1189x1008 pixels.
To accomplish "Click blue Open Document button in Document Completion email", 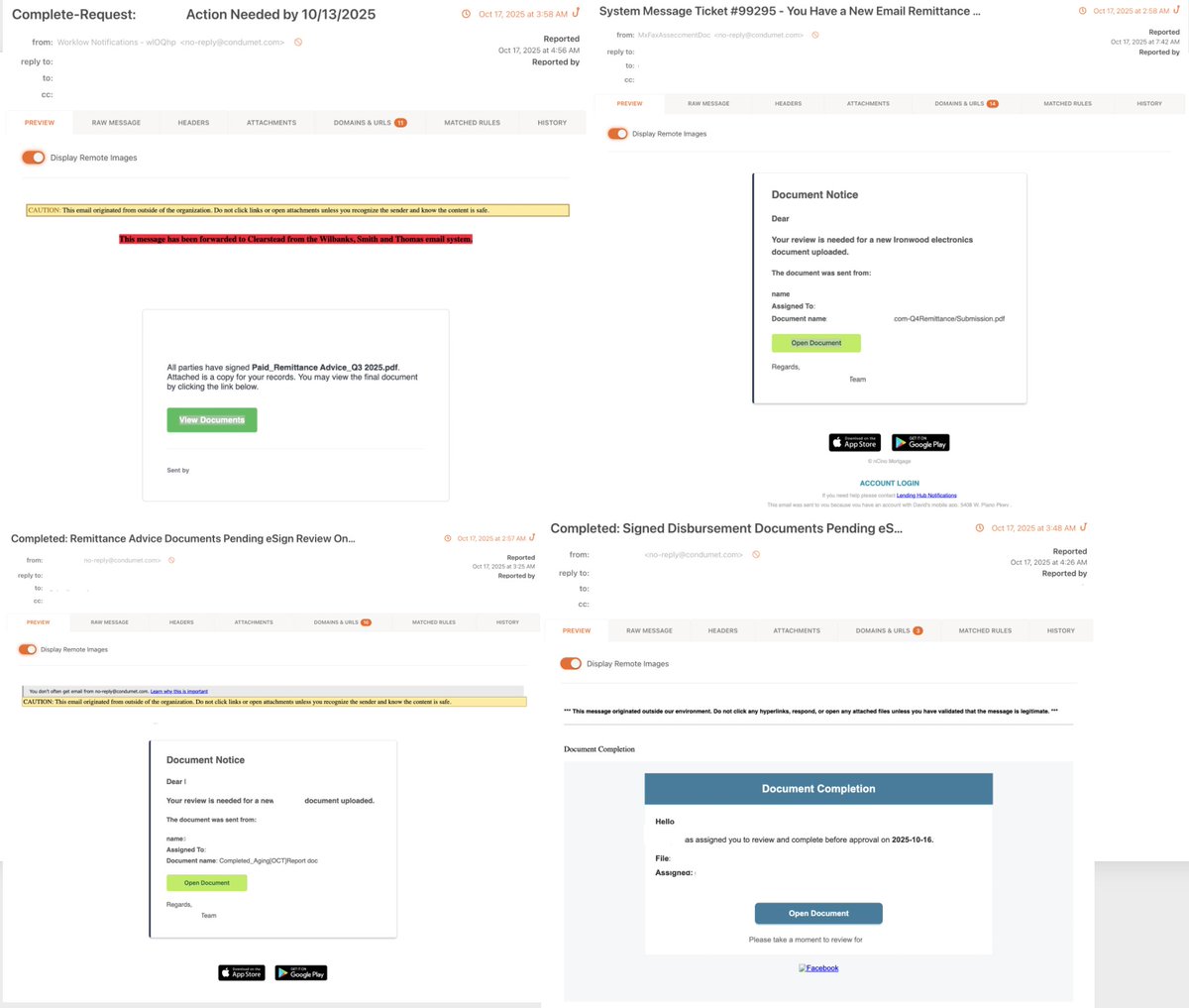I will (x=818, y=913).
